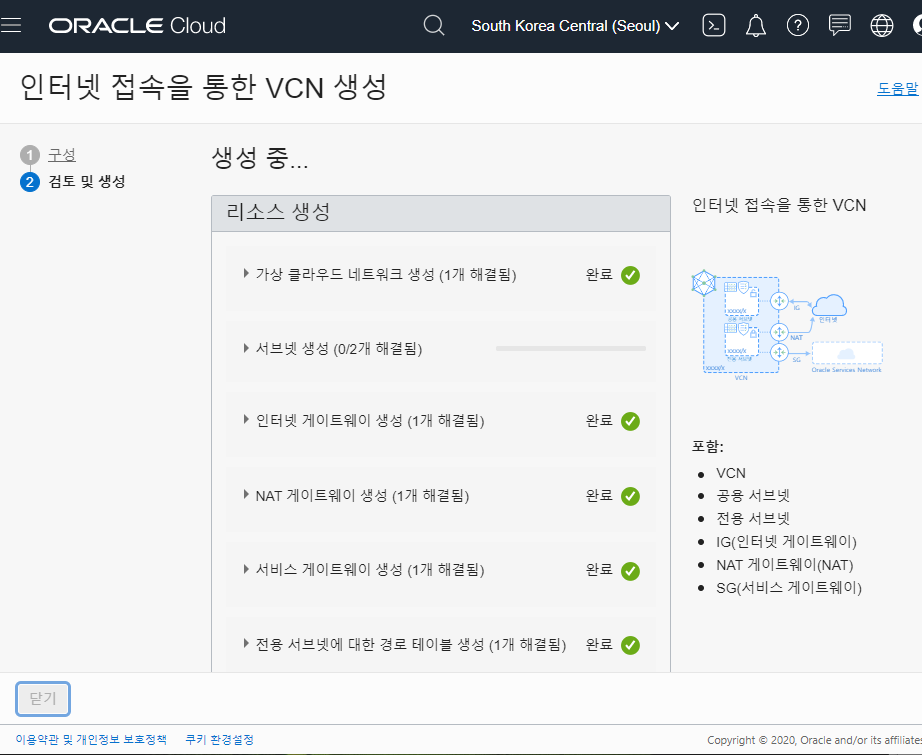Go to step 1 구성
The image size is (922, 755).
[x=62, y=155]
